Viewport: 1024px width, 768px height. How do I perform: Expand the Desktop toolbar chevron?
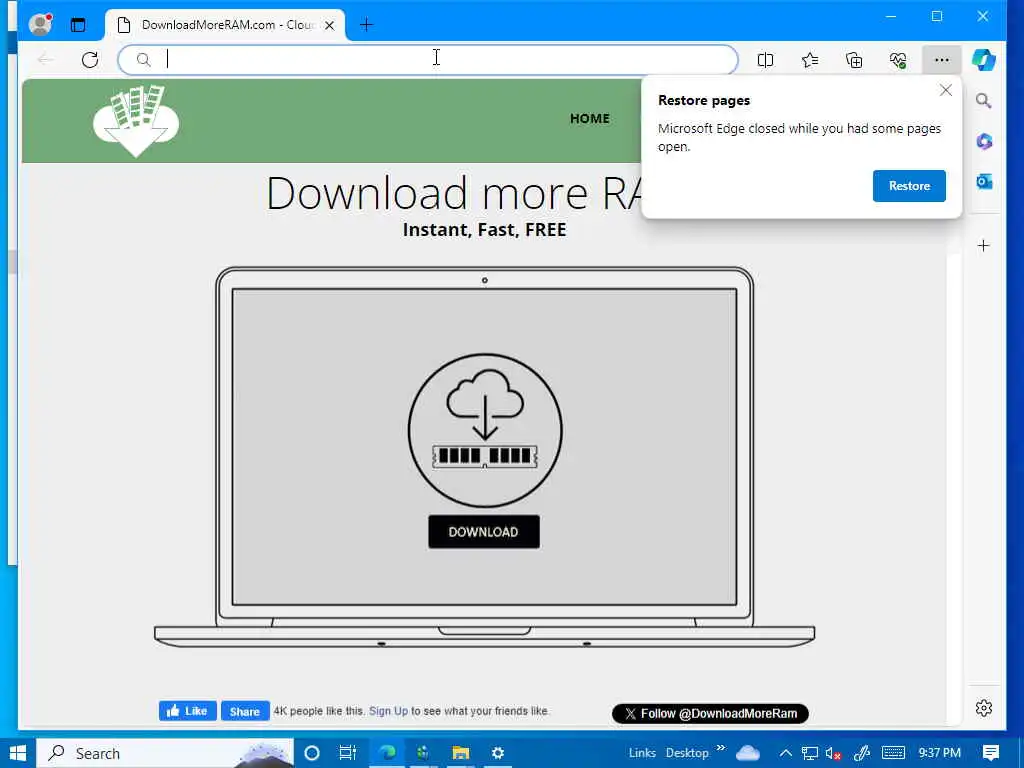point(721,748)
